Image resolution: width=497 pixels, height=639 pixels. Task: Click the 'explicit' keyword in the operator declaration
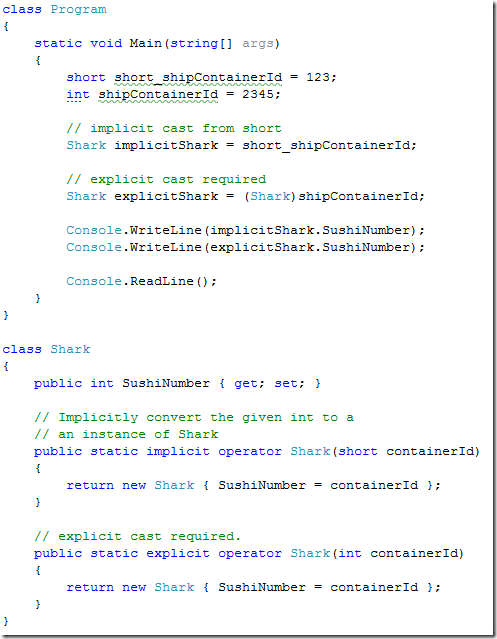(178, 553)
